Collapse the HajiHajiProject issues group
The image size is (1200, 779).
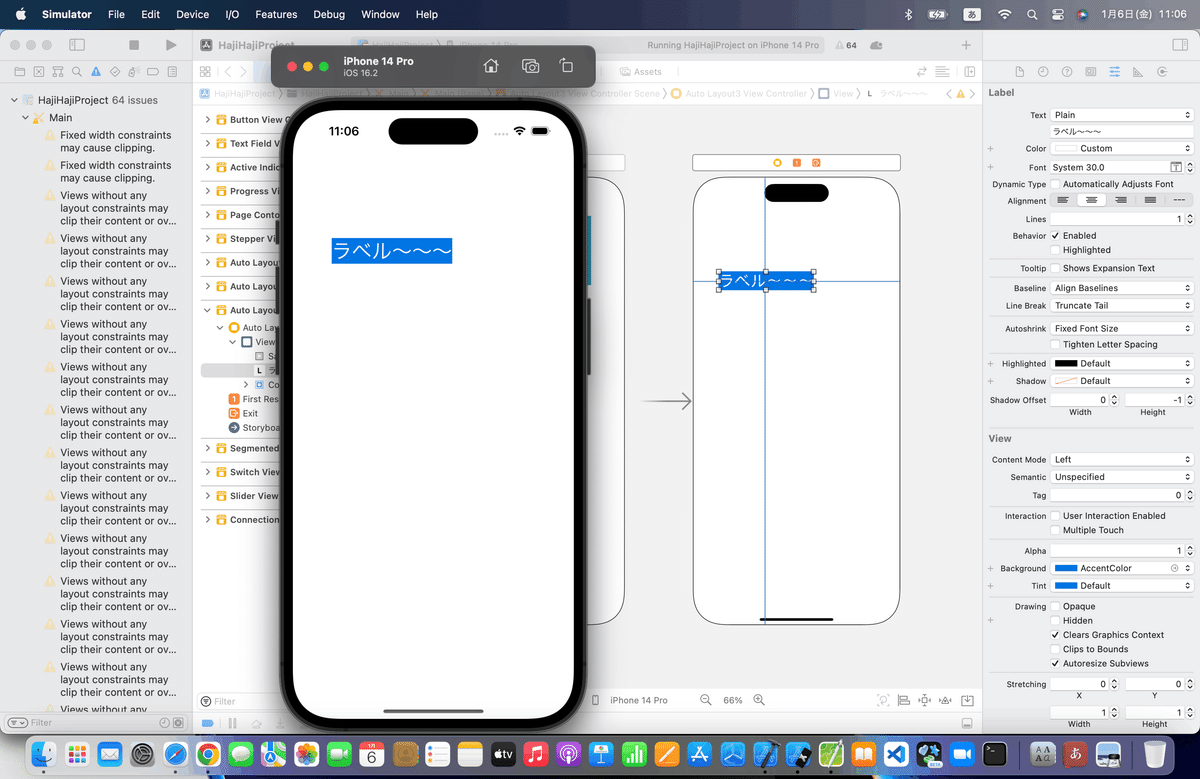[x=14, y=100]
